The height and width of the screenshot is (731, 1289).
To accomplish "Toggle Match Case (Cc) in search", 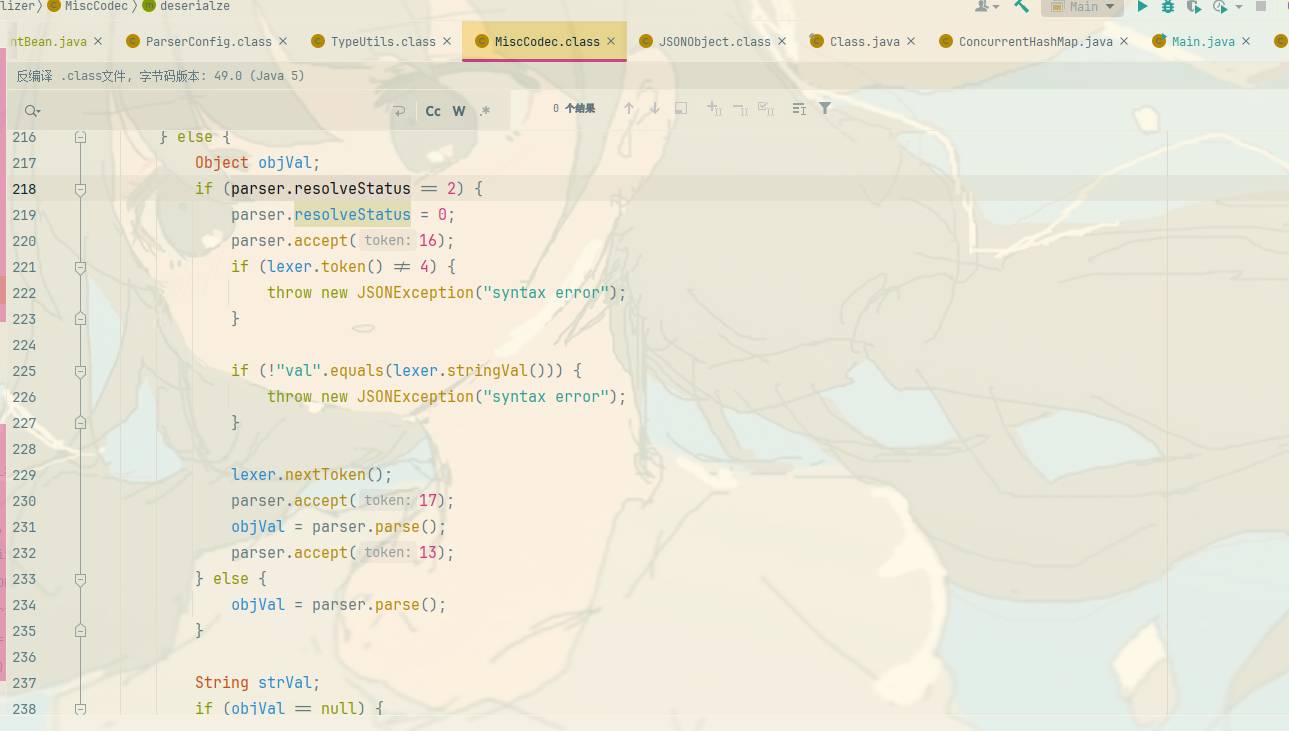I will click(x=433, y=111).
